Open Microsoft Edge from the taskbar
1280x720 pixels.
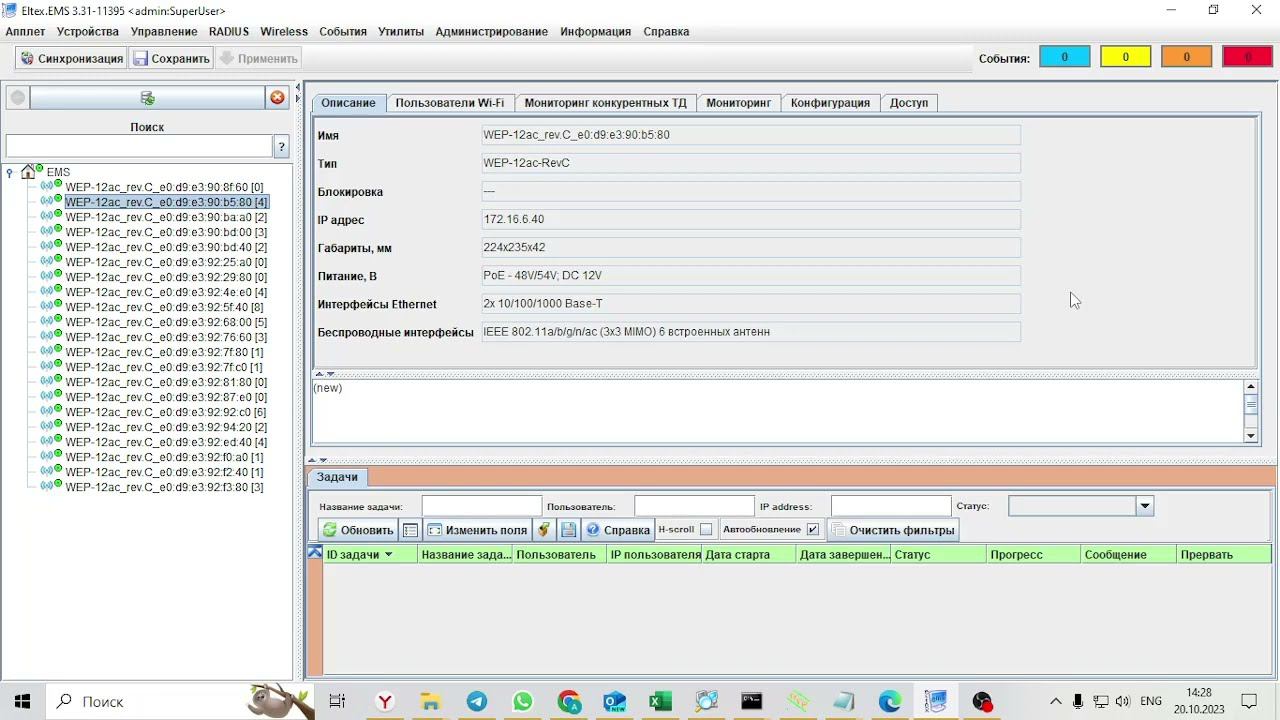[889, 702]
